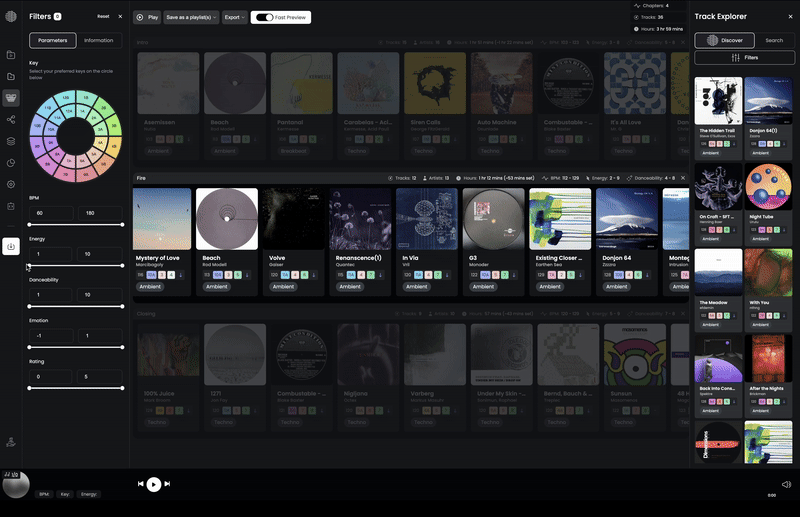Click the app logo in the sidebar
Screen dimensions: 800x517
[x=11, y=16]
